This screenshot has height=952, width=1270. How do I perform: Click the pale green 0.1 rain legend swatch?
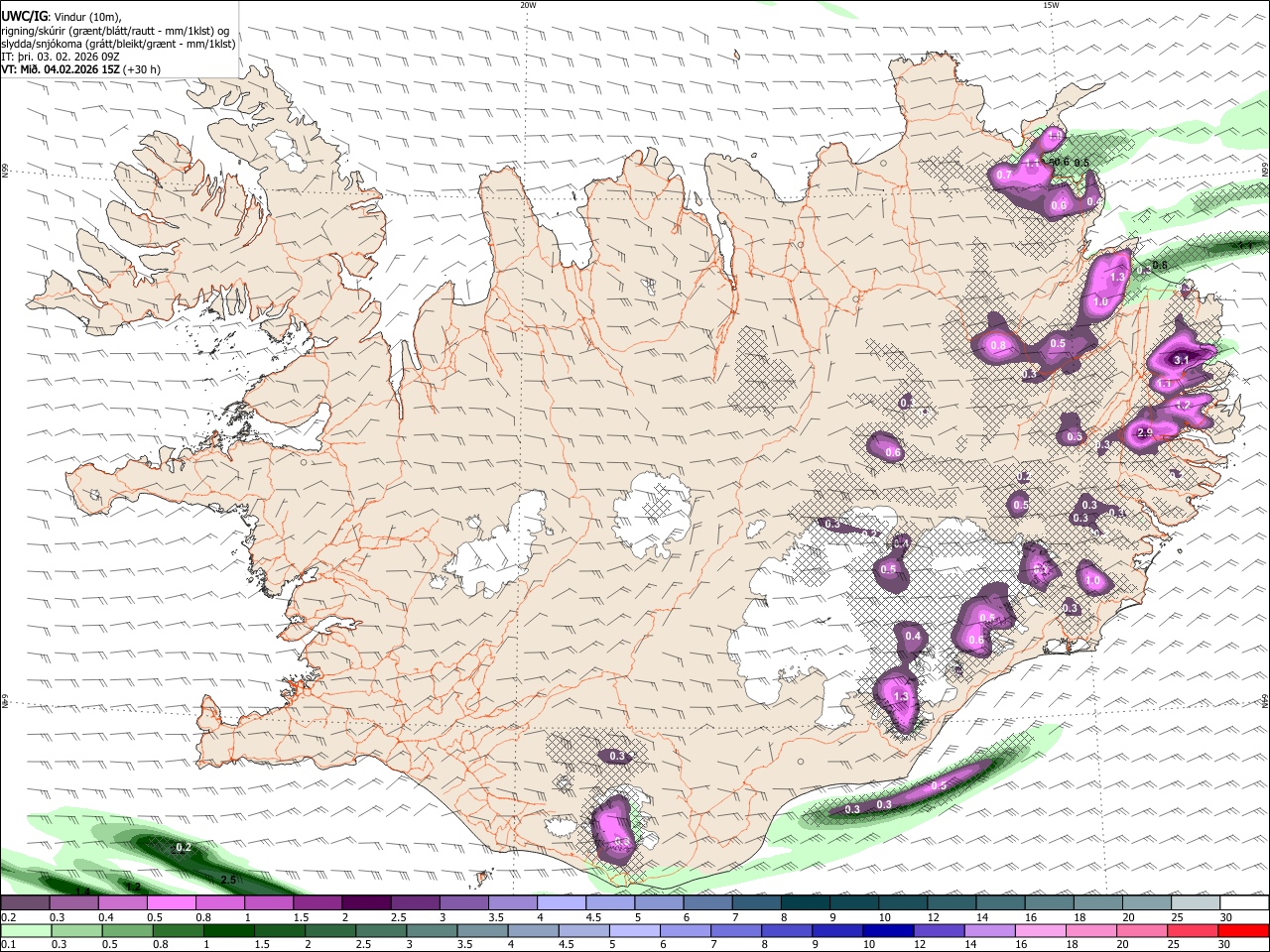click(x=26, y=931)
